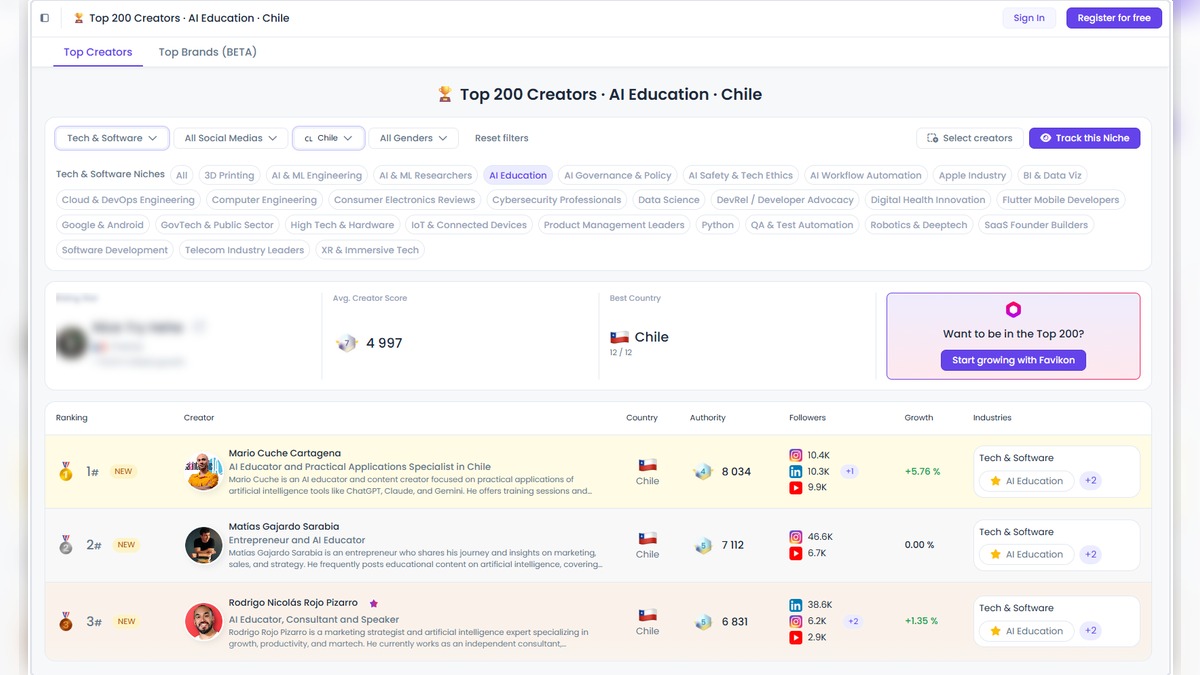Click LinkedIn icon in Mario Cuche row

point(796,471)
